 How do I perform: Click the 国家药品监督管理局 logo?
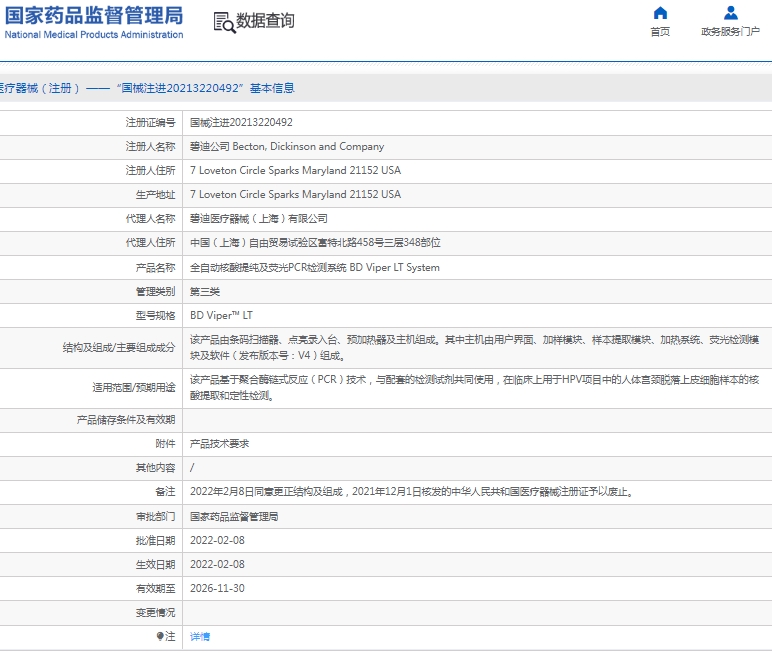[94, 15]
